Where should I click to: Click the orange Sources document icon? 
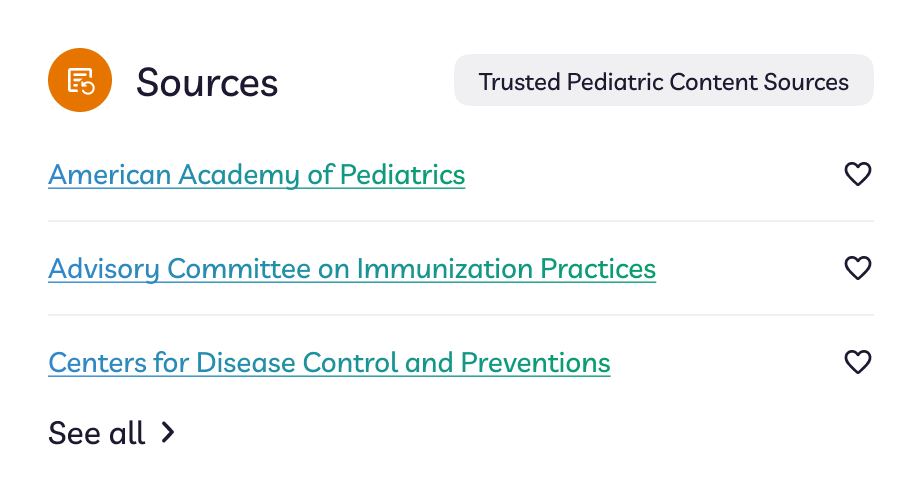pyautogui.click(x=80, y=80)
